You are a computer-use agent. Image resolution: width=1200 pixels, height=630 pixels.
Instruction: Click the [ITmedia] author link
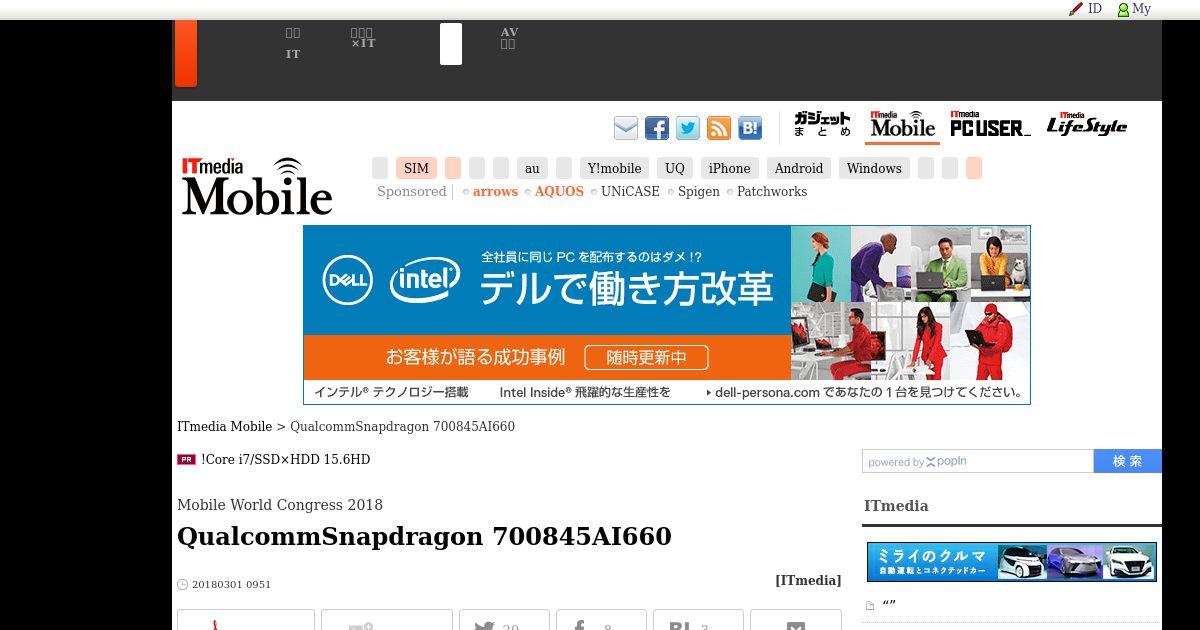coord(808,581)
